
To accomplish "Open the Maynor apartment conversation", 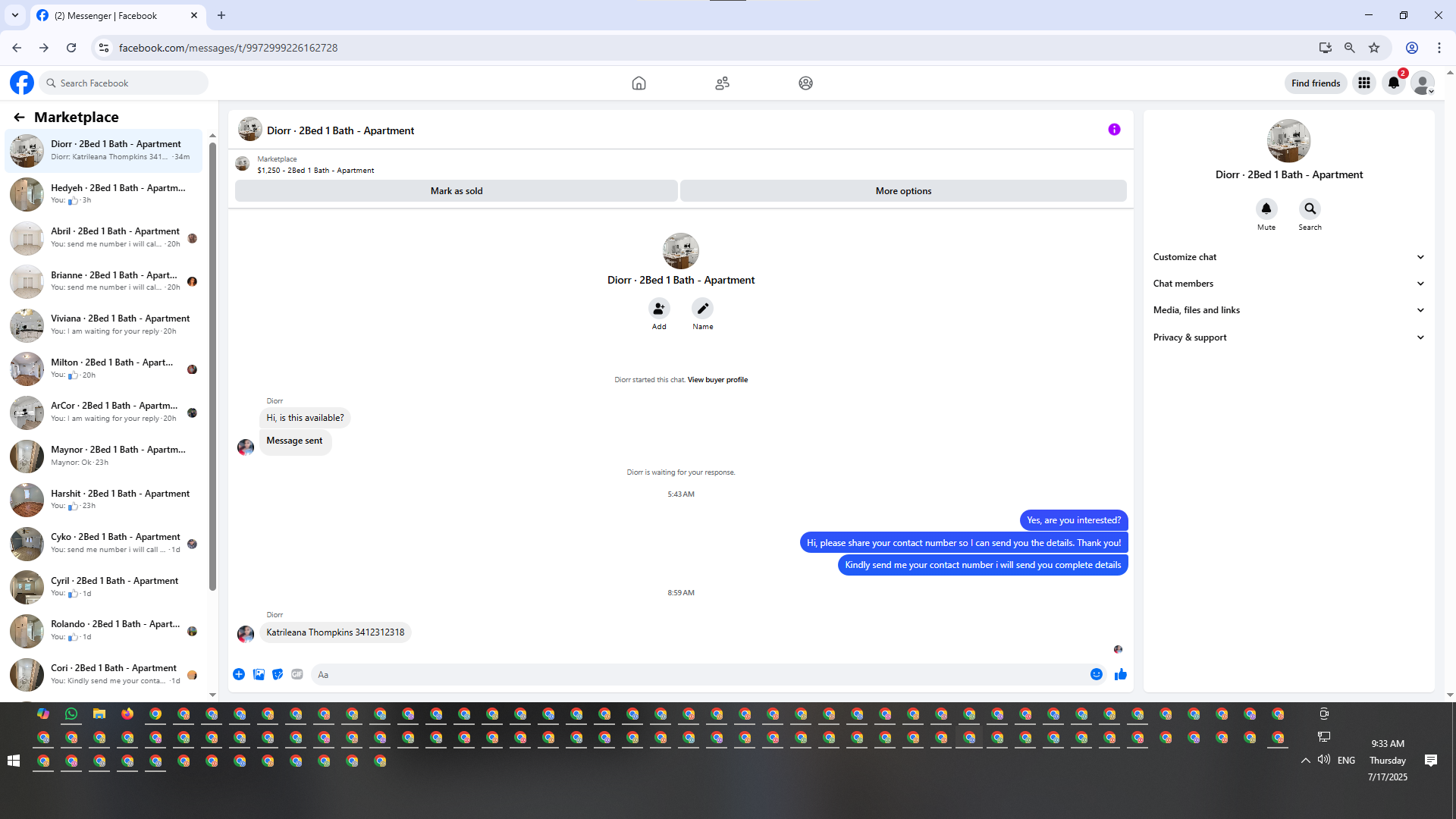I will coord(105,457).
